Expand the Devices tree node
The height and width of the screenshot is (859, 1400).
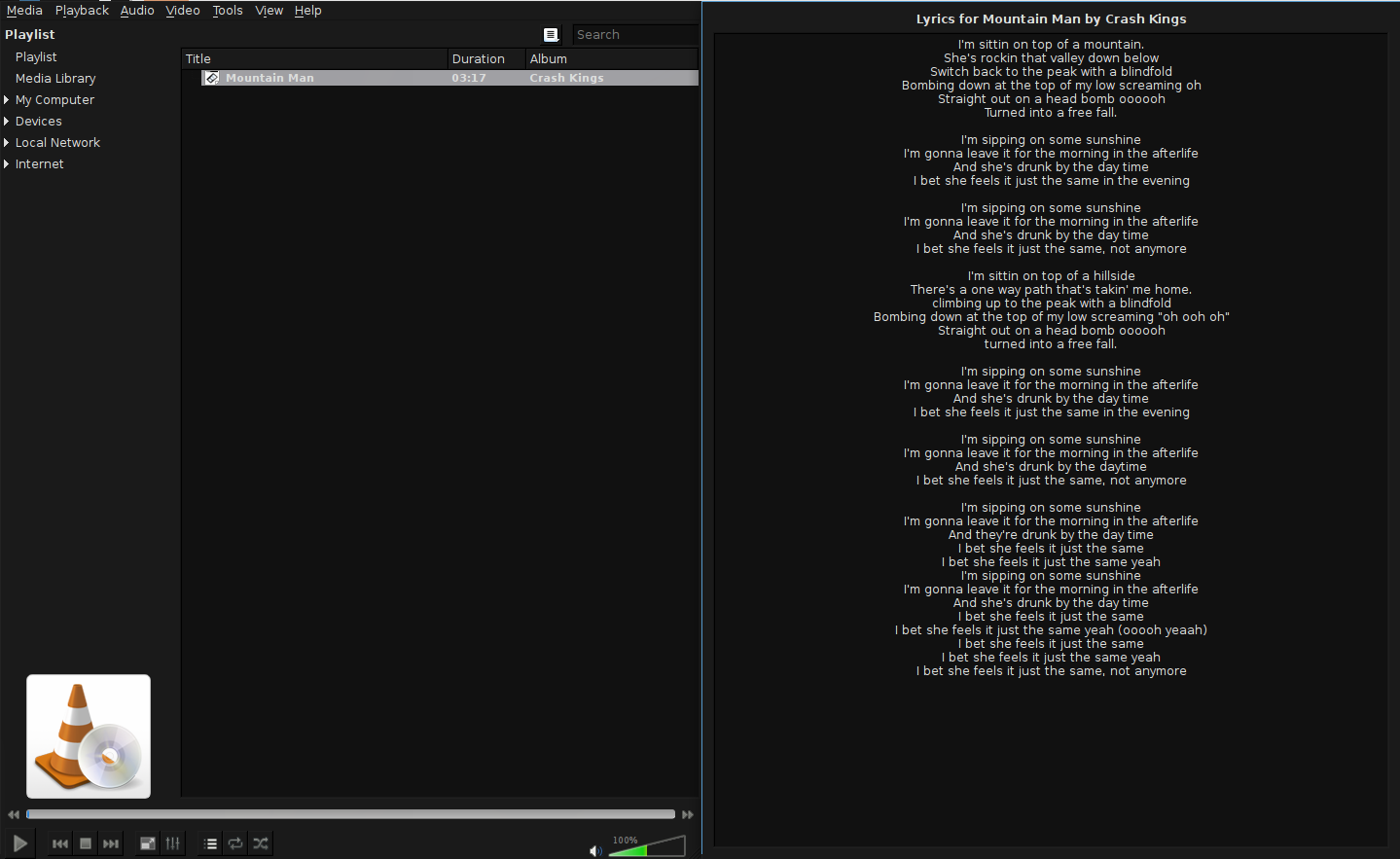tap(7, 122)
